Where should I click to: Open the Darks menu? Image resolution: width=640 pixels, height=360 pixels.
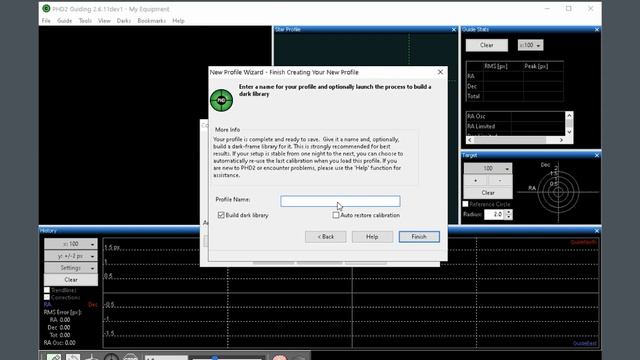coord(124,21)
